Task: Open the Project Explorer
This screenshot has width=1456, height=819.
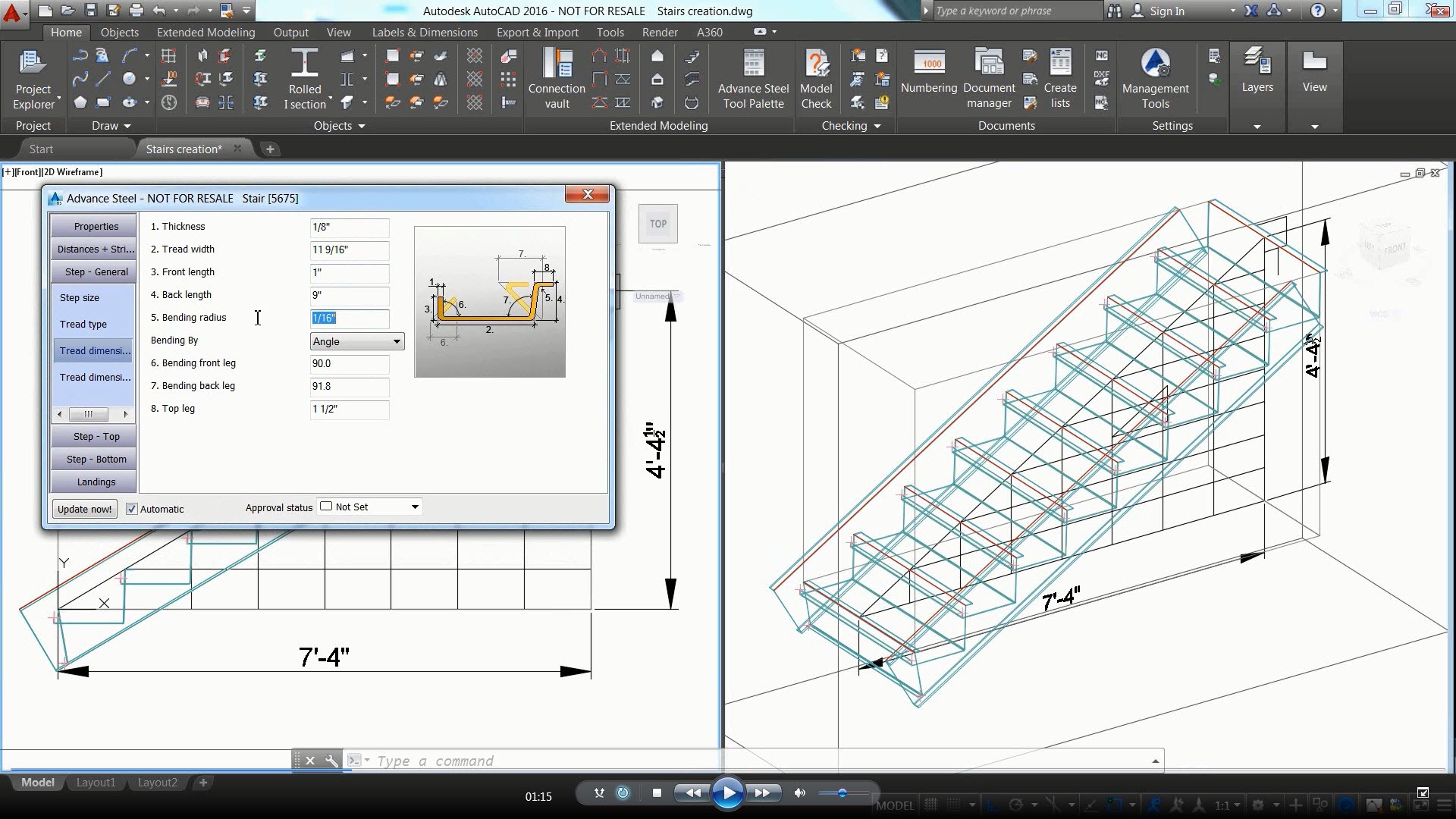Action: (x=33, y=76)
